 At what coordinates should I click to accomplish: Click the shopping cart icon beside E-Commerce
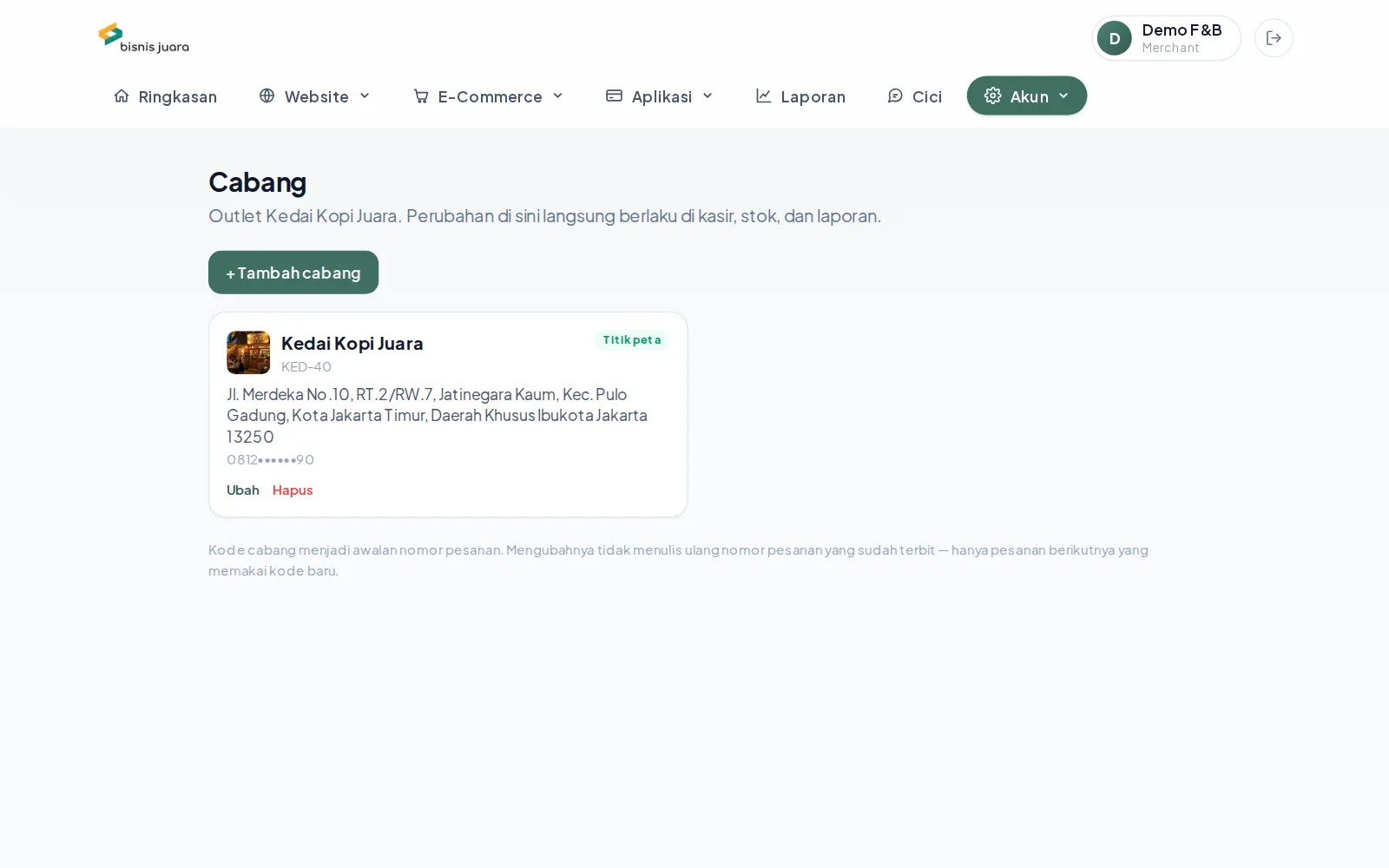tap(421, 95)
